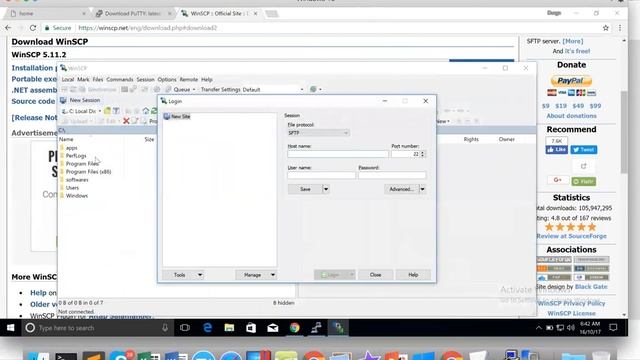This screenshot has width=640, height=360.
Task: Click the green globe icon in WinSCP toolbar
Action: [x=313, y=89]
